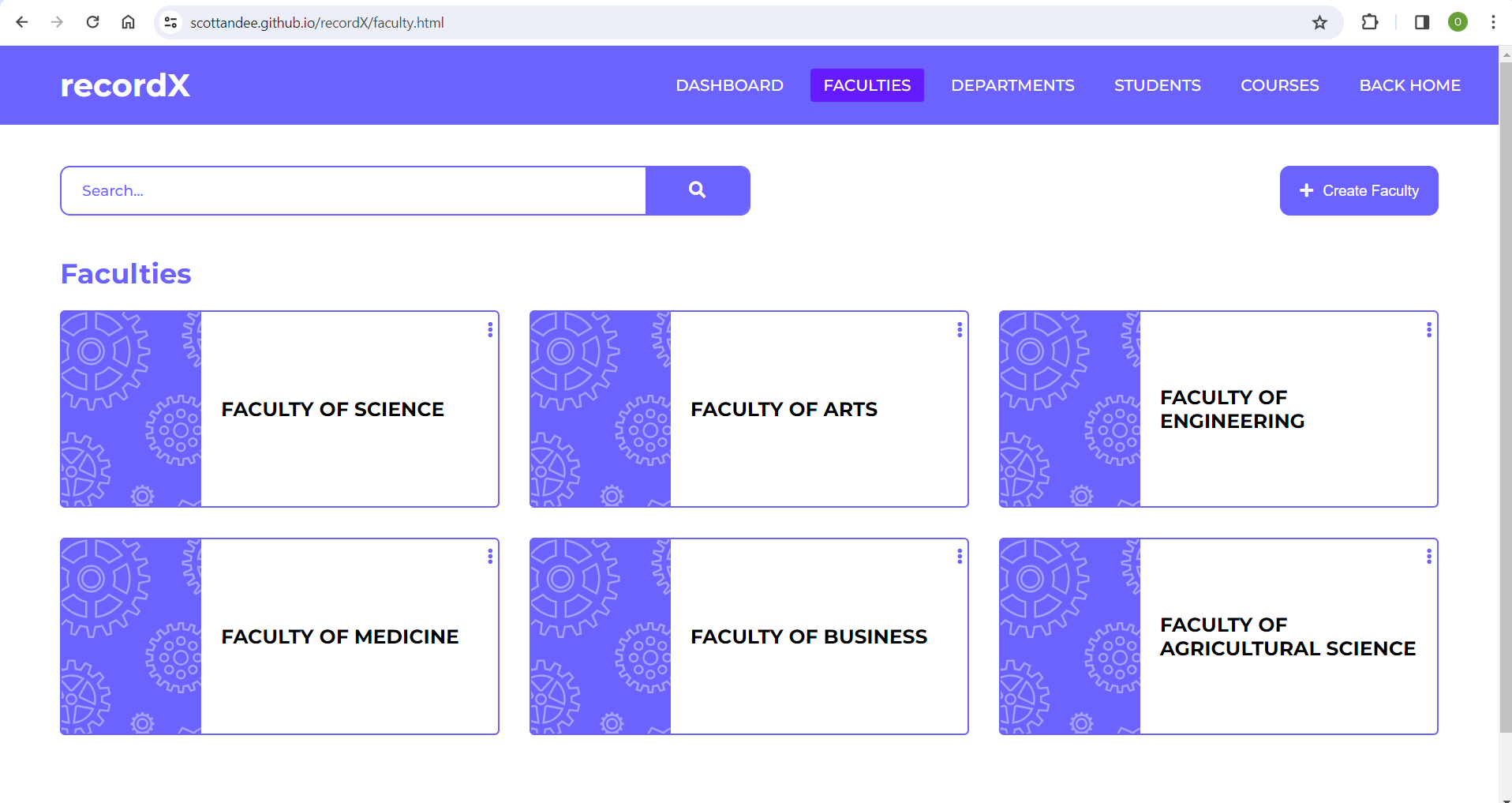This screenshot has height=803, width=1512.
Task: Select the FACULTY OF AGRICULTURAL SCIENCE title
Action: (1288, 636)
